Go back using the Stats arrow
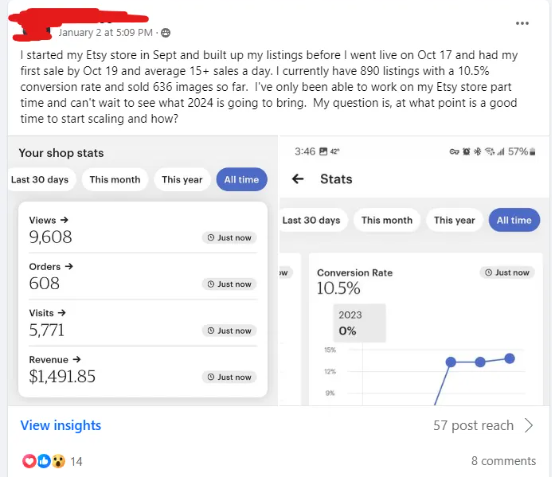 [297, 179]
